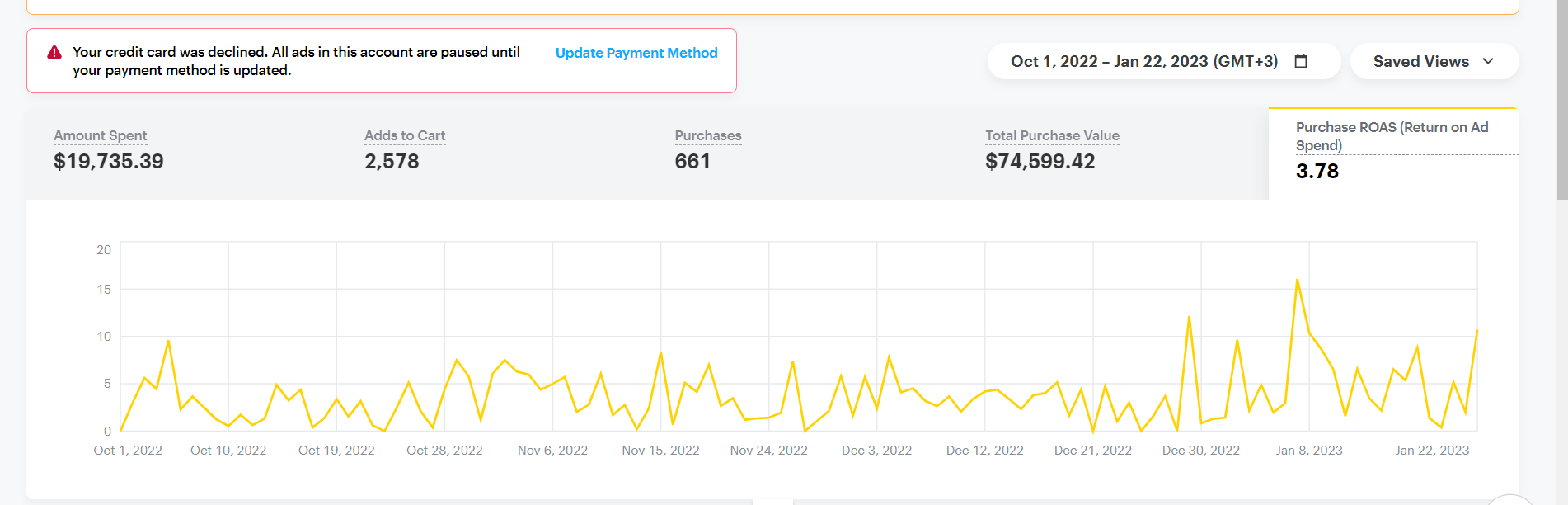
Task: Switch to the Amount Spent metric tab
Action: tap(101, 135)
